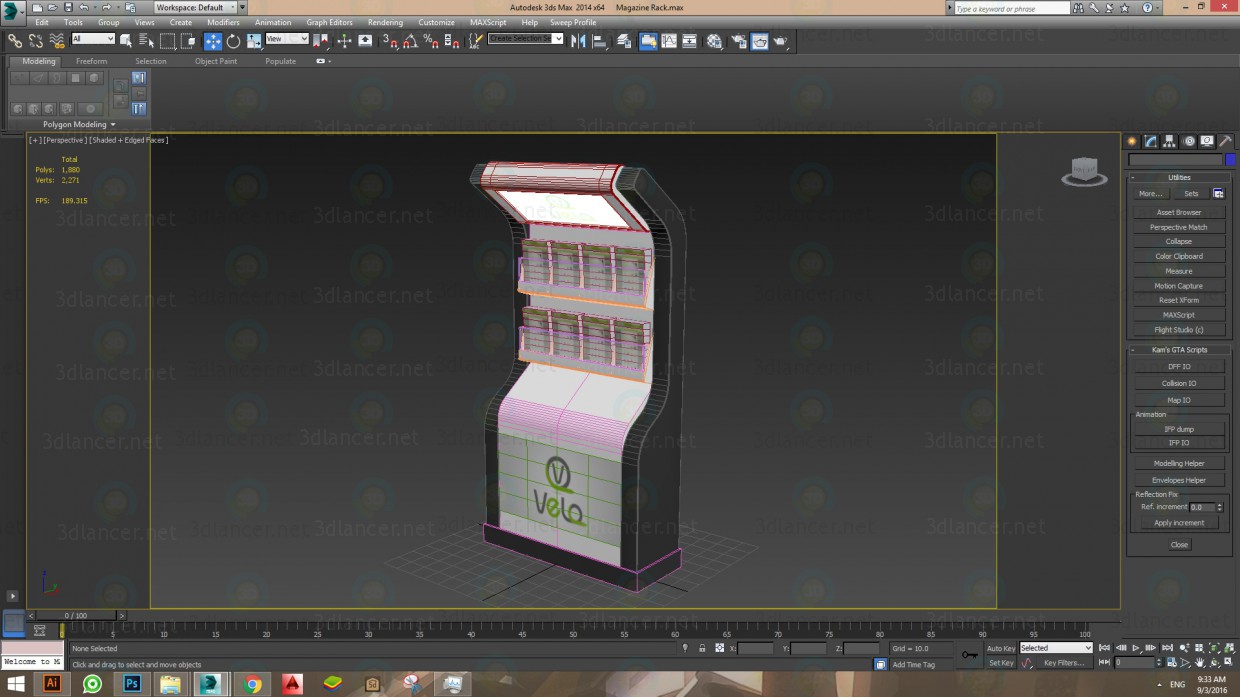Open the Selected key filter dropdown
The image size is (1240, 697).
coord(1056,648)
